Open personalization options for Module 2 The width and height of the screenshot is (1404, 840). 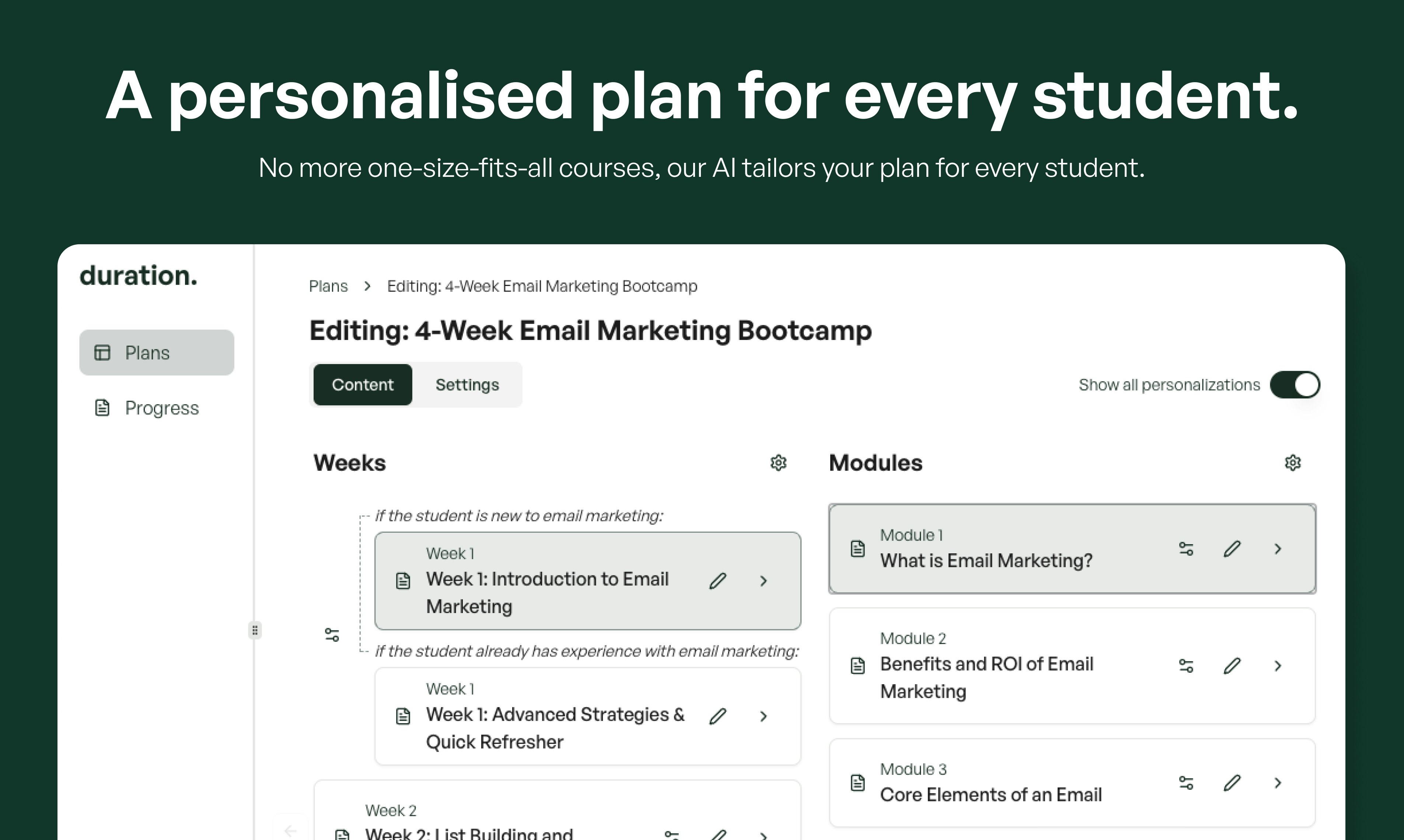pos(1186,666)
